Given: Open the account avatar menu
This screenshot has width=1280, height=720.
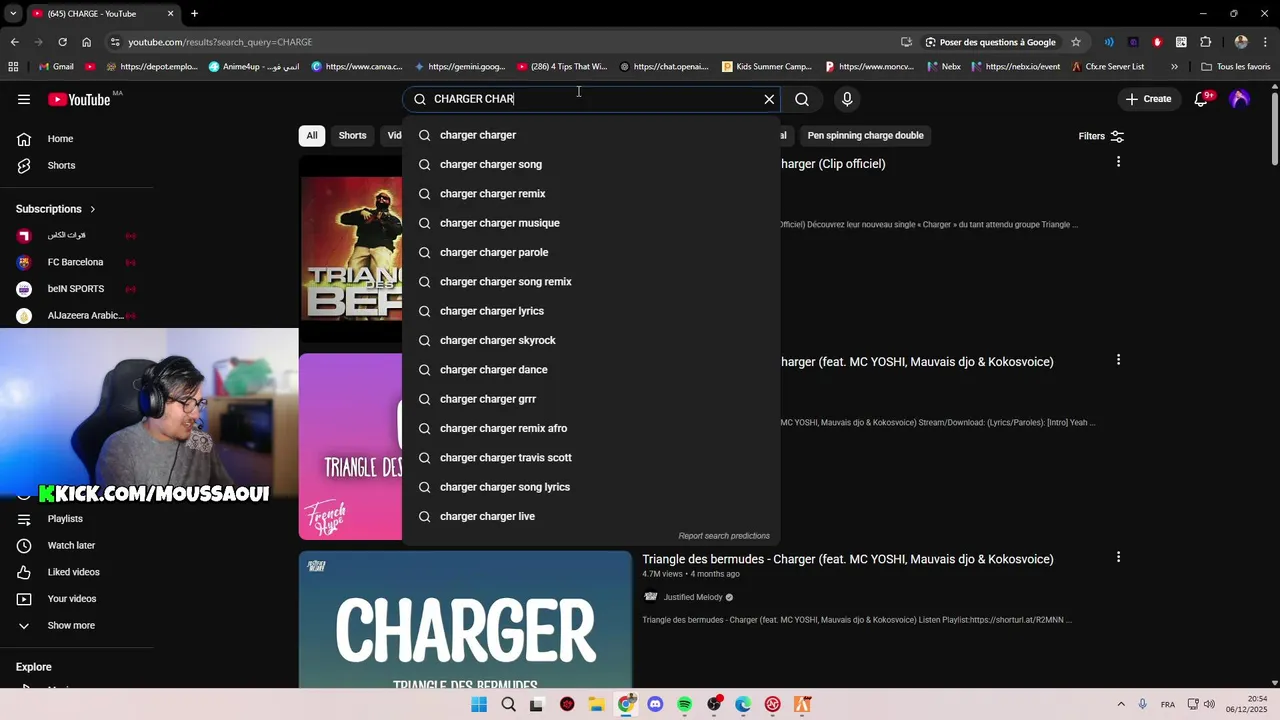Looking at the screenshot, I should (1240, 99).
